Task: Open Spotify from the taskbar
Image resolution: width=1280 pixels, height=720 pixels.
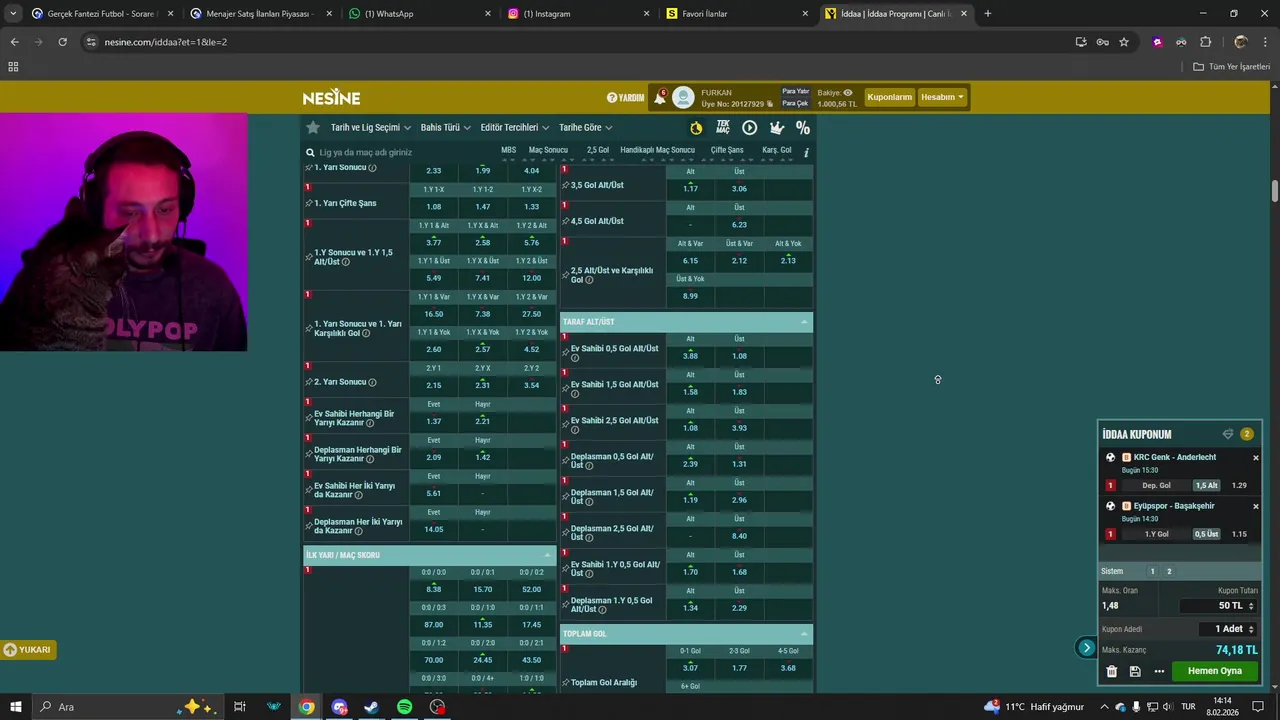Action: [x=404, y=707]
